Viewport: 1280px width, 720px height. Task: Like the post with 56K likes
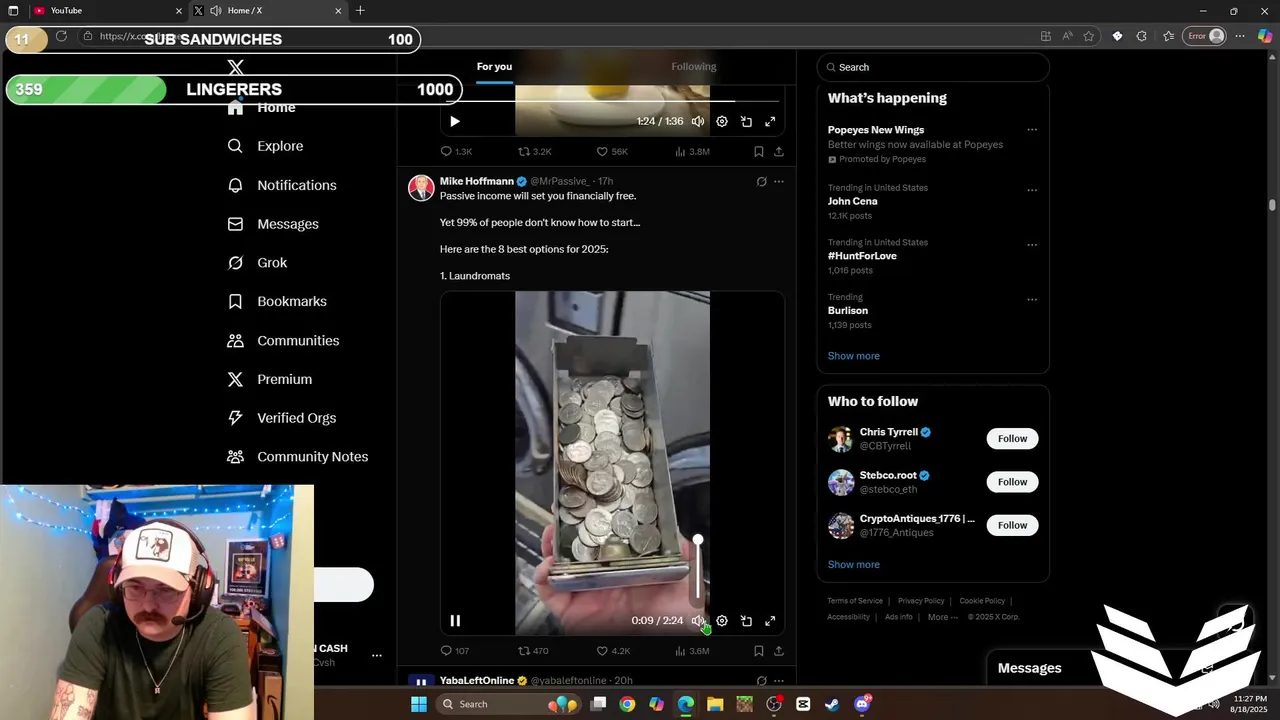click(x=612, y=152)
